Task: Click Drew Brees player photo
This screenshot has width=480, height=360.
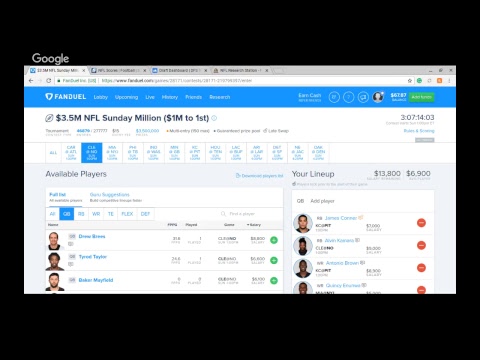Action: (54, 241)
